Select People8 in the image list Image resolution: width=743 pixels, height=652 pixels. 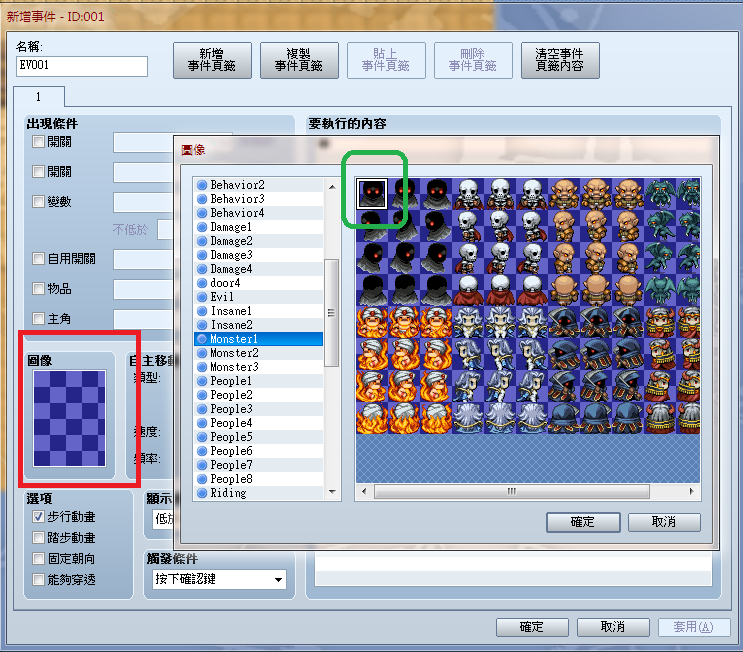(258, 479)
